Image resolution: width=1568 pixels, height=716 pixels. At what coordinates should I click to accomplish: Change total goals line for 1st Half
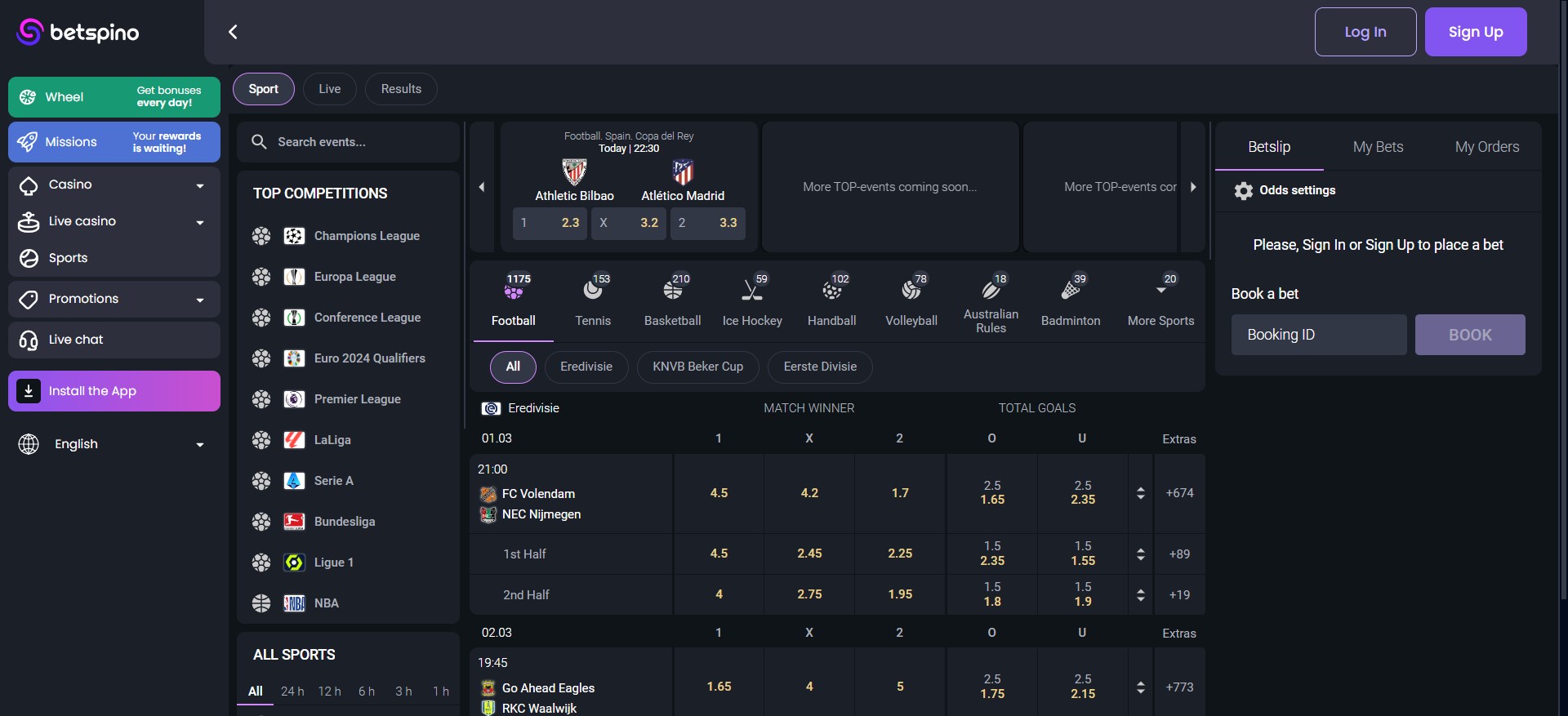pyautogui.click(x=1141, y=554)
